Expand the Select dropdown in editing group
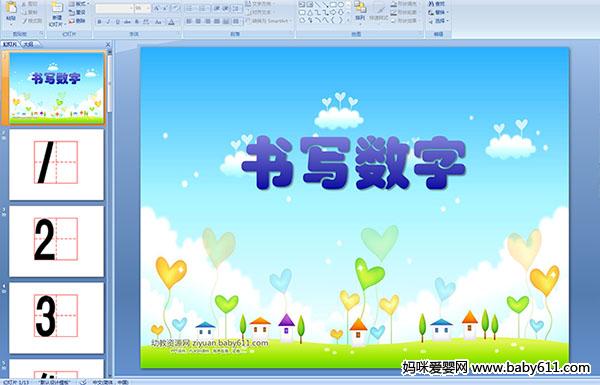This screenshot has width=600, height=385. (439, 21)
